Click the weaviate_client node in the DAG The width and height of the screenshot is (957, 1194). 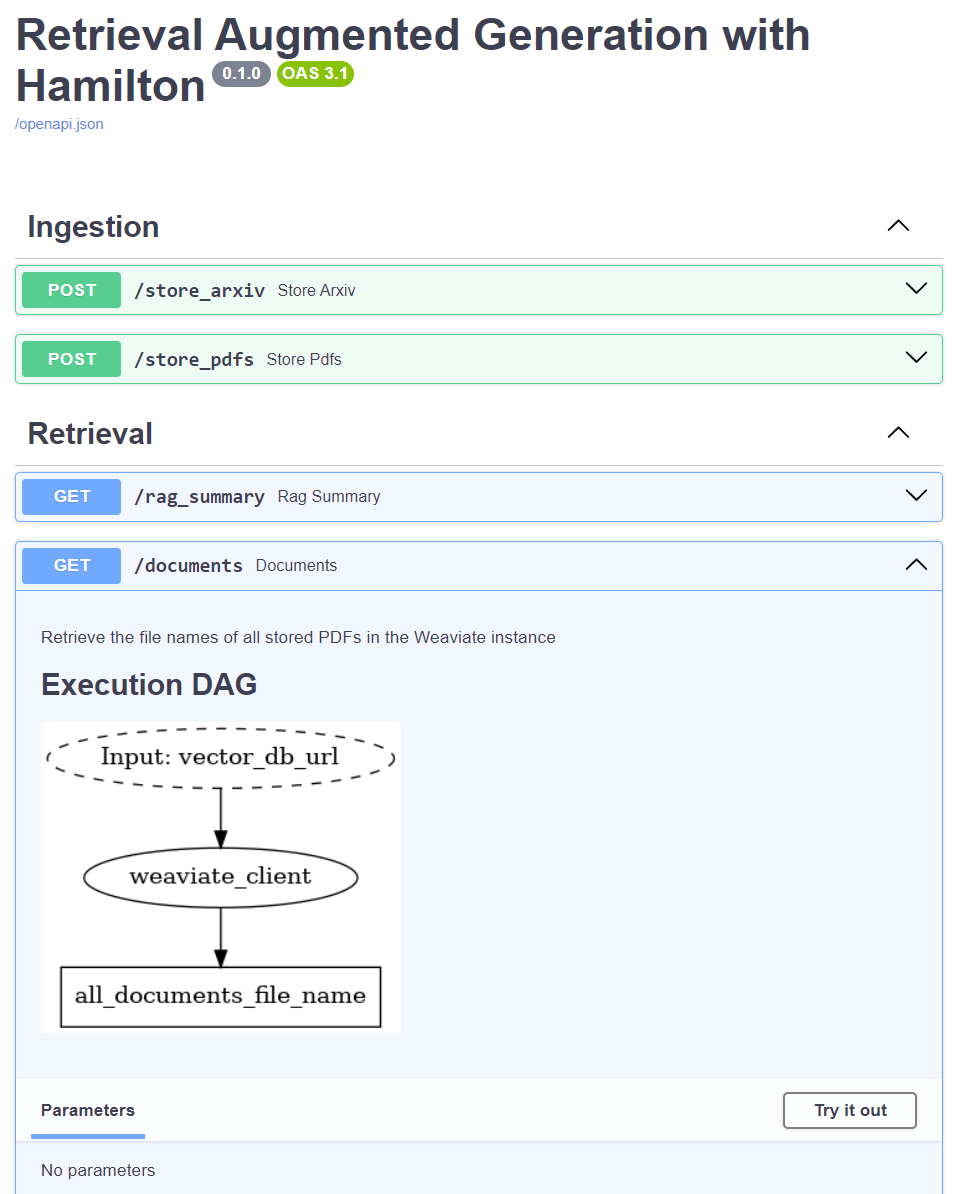(x=220, y=877)
